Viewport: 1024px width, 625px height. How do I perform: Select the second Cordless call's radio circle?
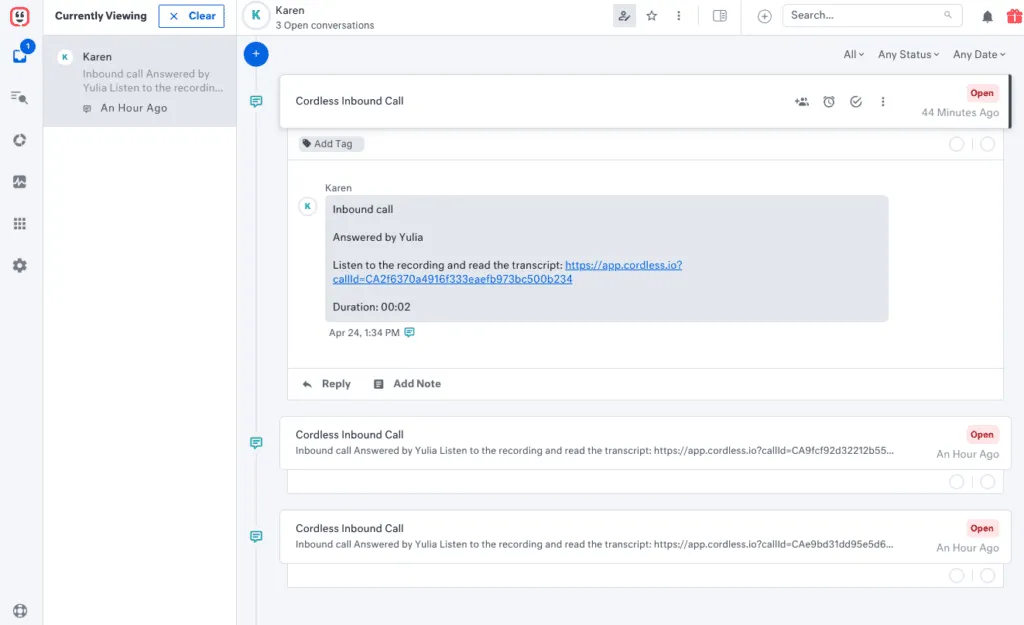coord(987,482)
